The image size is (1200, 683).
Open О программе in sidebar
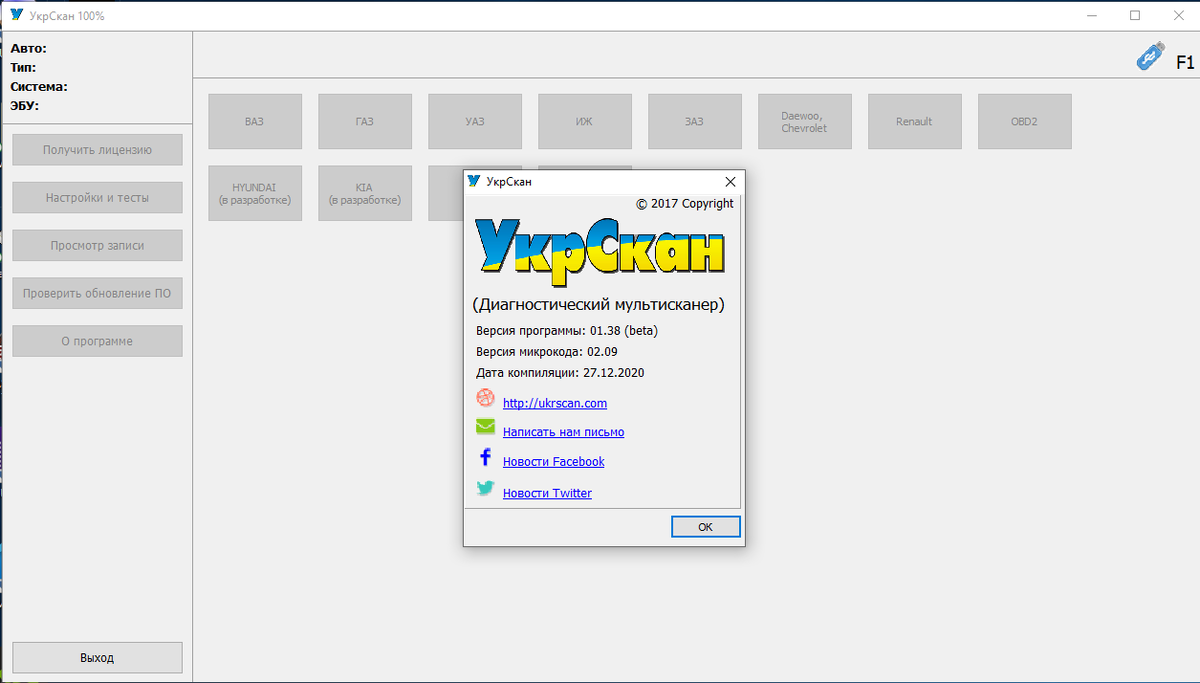click(97, 341)
